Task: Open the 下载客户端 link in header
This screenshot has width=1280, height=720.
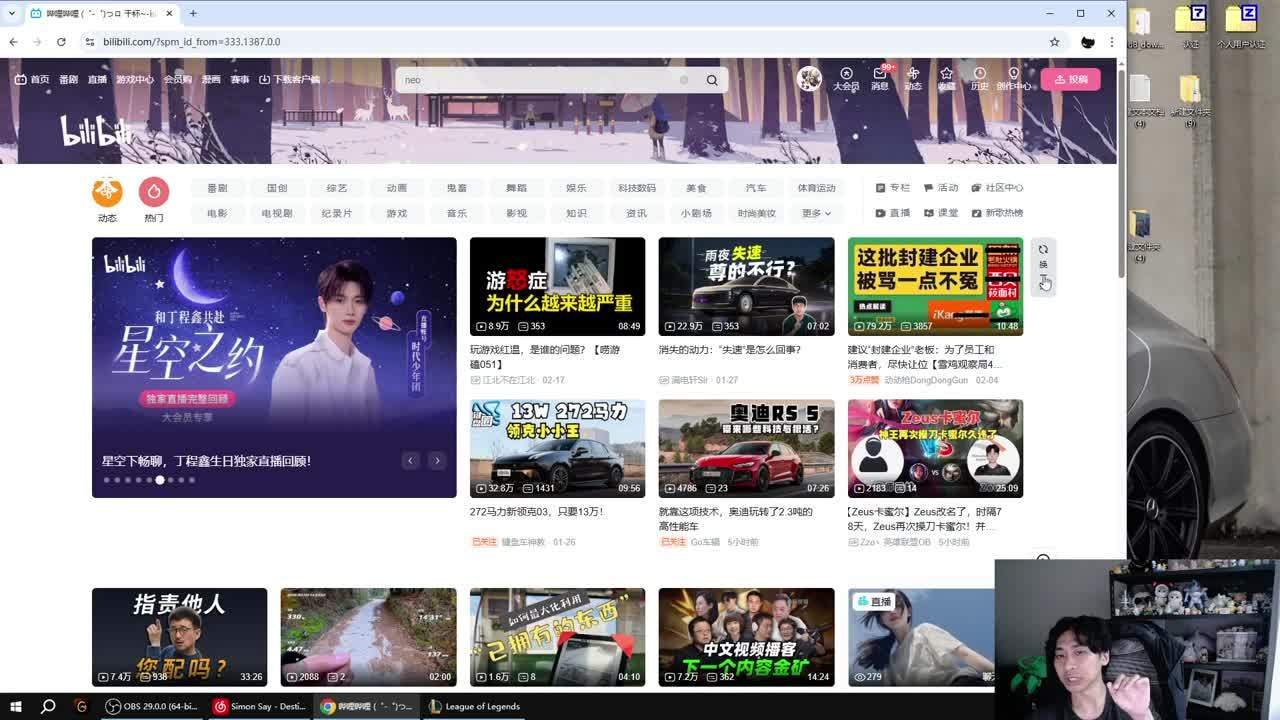Action: click(x=290, y=79)
